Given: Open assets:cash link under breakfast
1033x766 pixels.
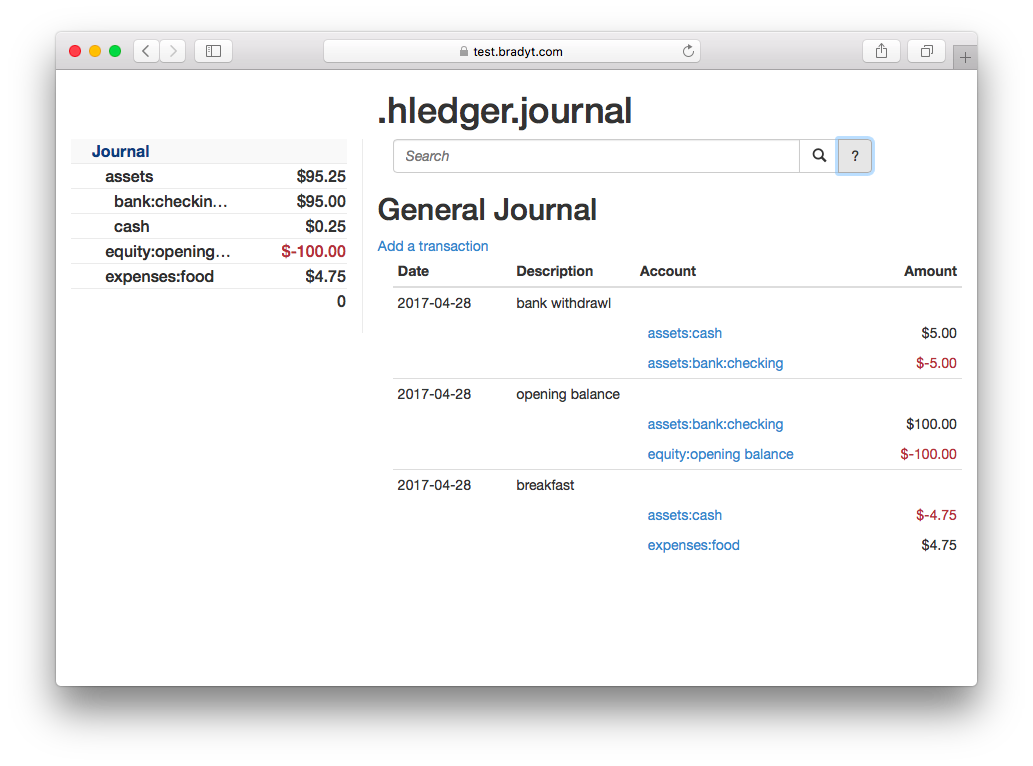Looking at the screenshot, I should pyautogui.click(x=684, y=514).
